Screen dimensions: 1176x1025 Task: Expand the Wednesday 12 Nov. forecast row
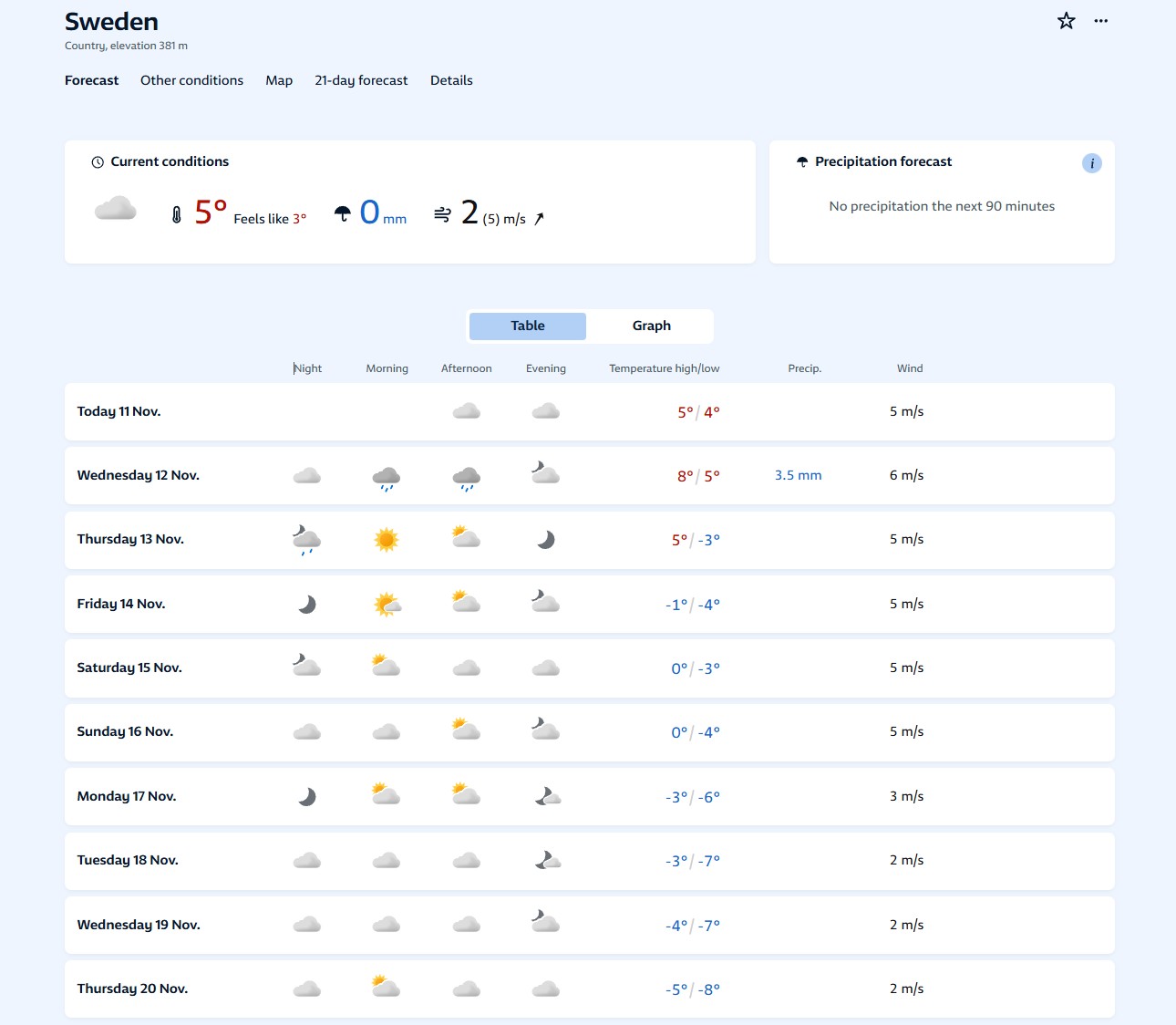[590, 476]
